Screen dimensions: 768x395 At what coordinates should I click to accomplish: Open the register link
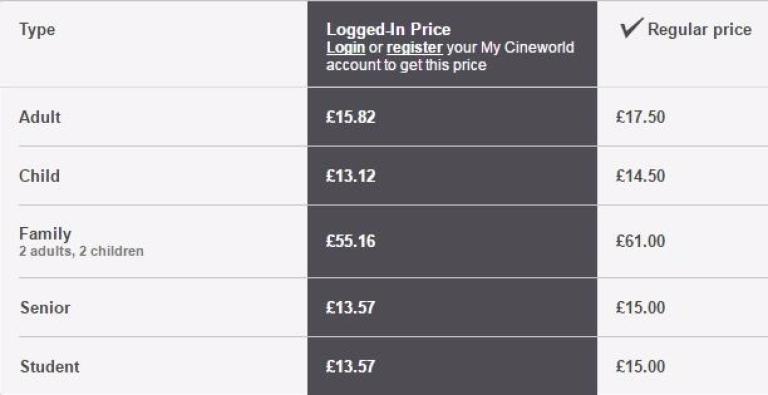[x=414, y=48]
